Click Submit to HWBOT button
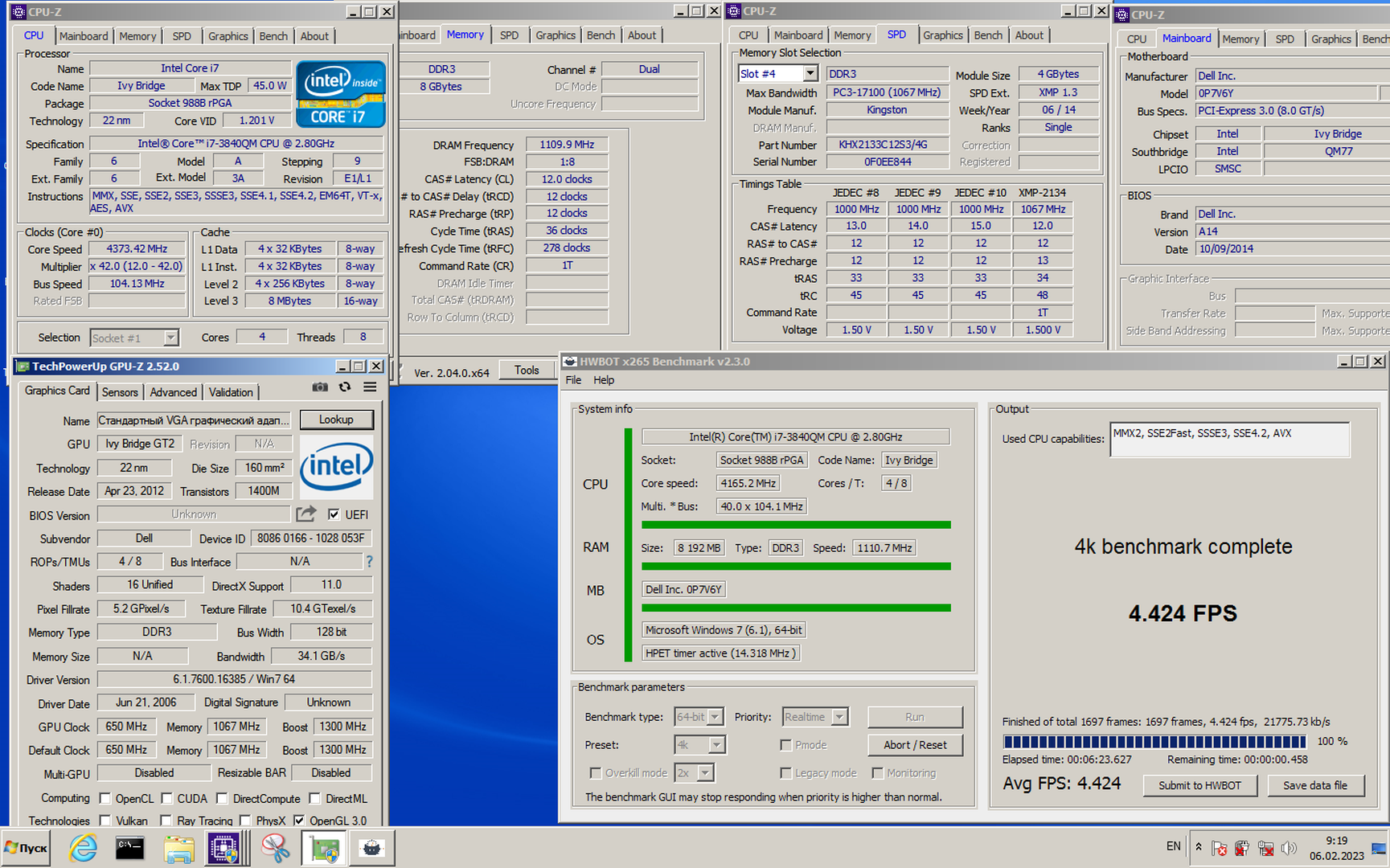Screen dimensions: 1390x868 point(1199,785)
